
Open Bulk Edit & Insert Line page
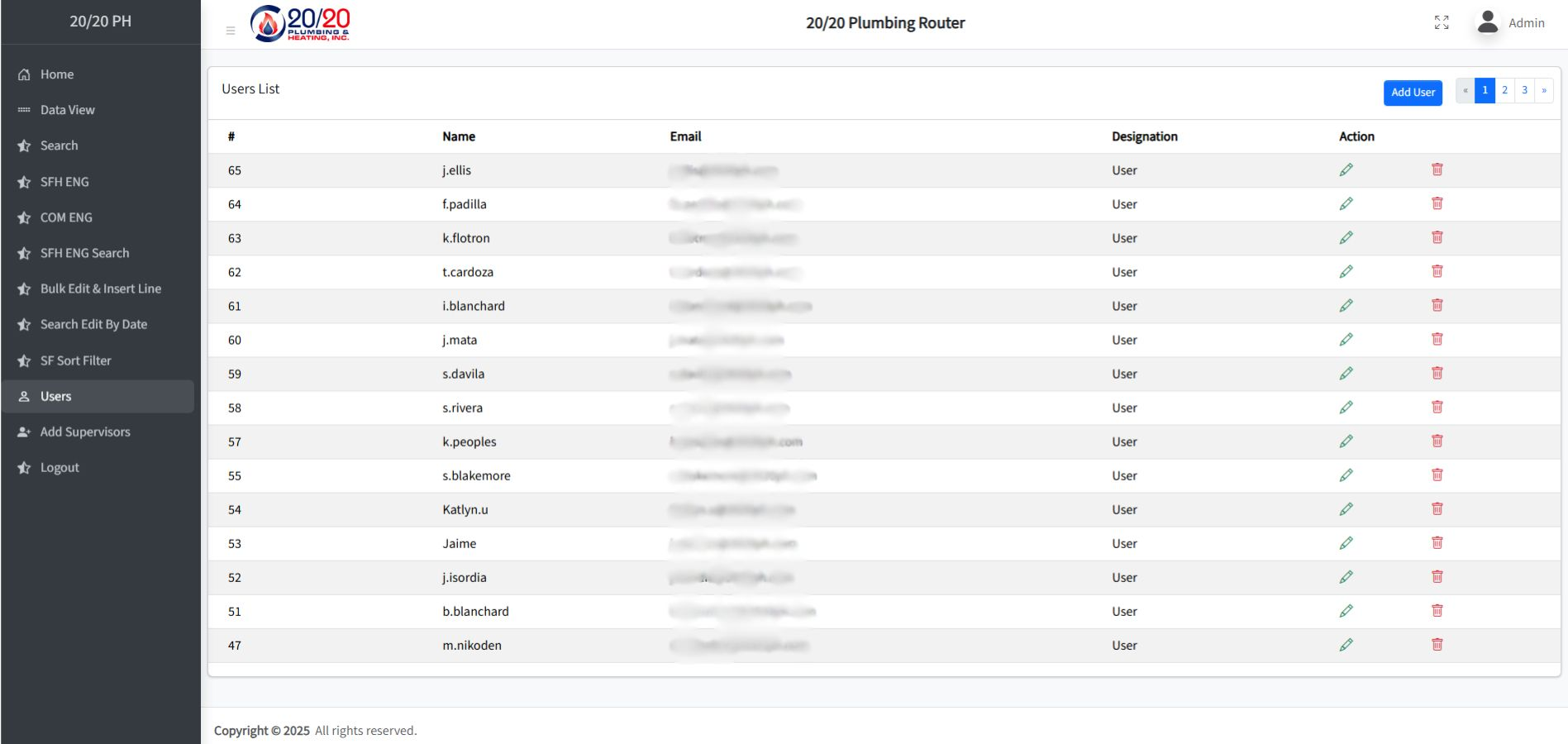(x=101, y=289)
